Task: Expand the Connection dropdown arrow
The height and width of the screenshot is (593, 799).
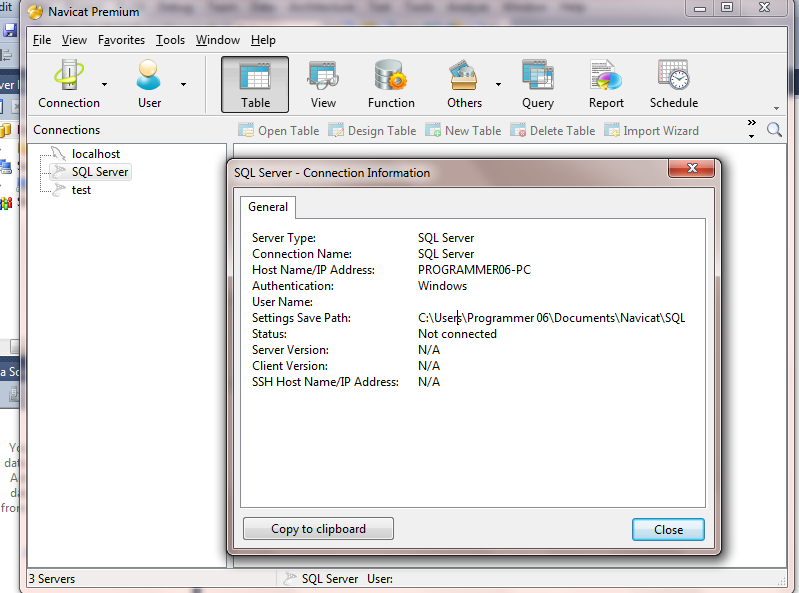Action: coord(104,85)
